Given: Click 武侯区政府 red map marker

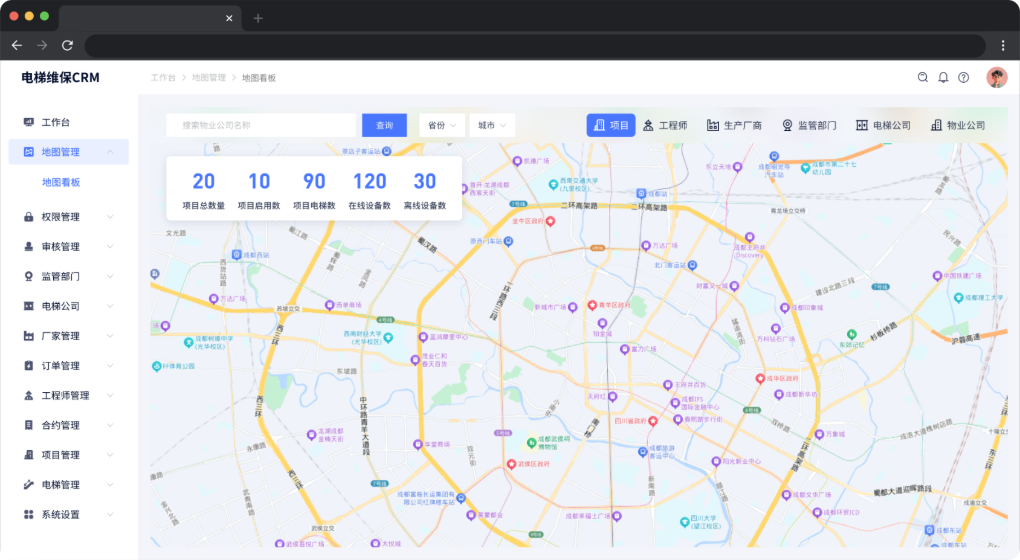Looking at the screenshot, I should tap(511, 464).
